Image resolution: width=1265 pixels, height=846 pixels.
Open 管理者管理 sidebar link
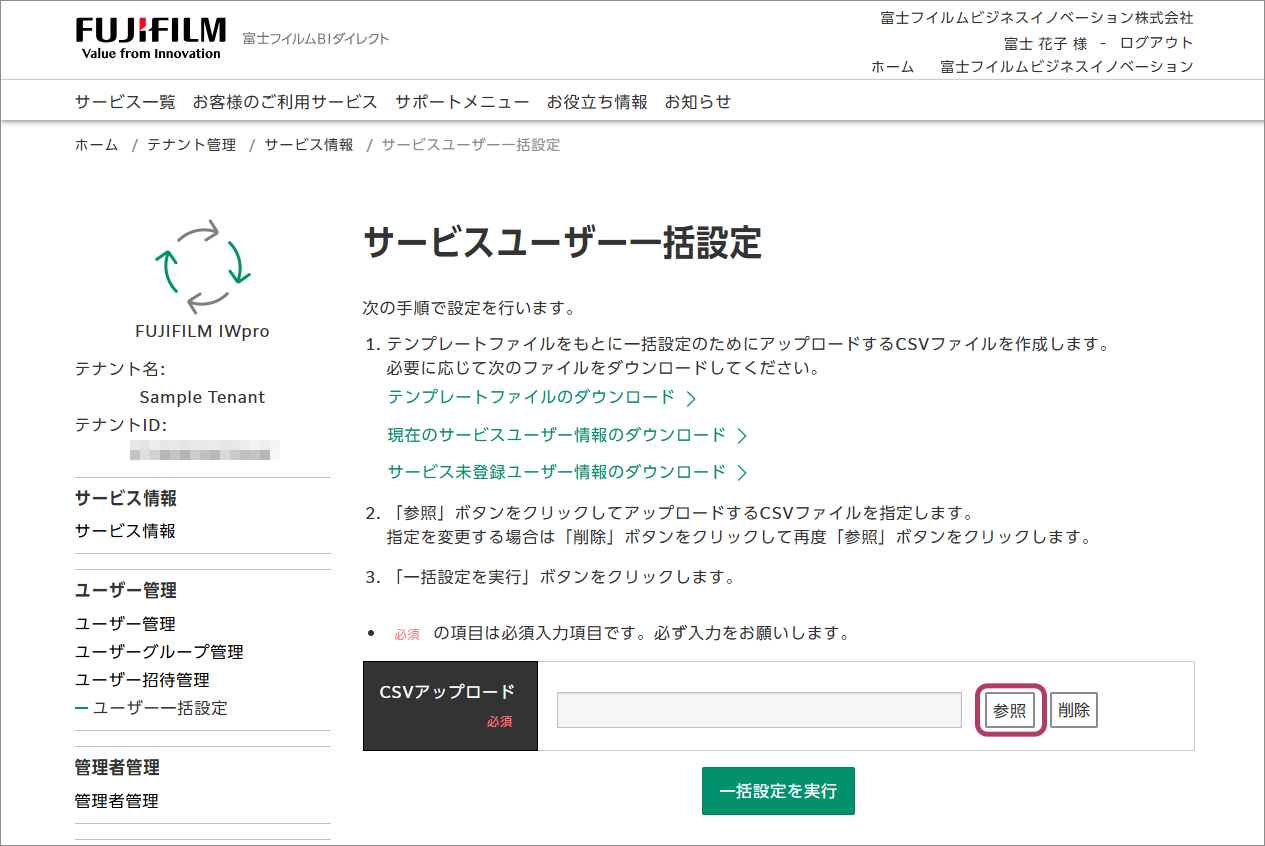116,801
